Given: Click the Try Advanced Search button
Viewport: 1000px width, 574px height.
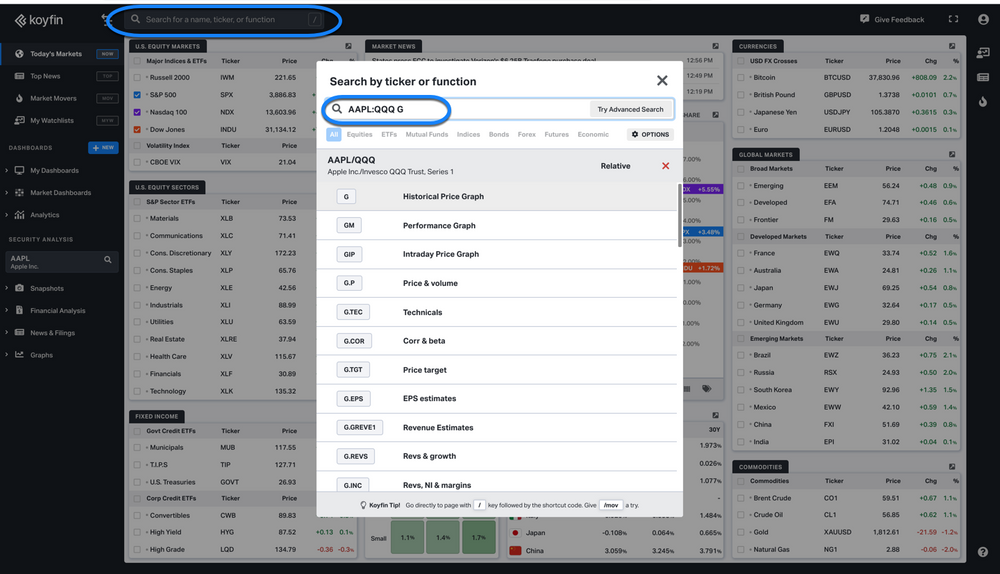Looking at the screenshot, I should [x=630, y=109].
